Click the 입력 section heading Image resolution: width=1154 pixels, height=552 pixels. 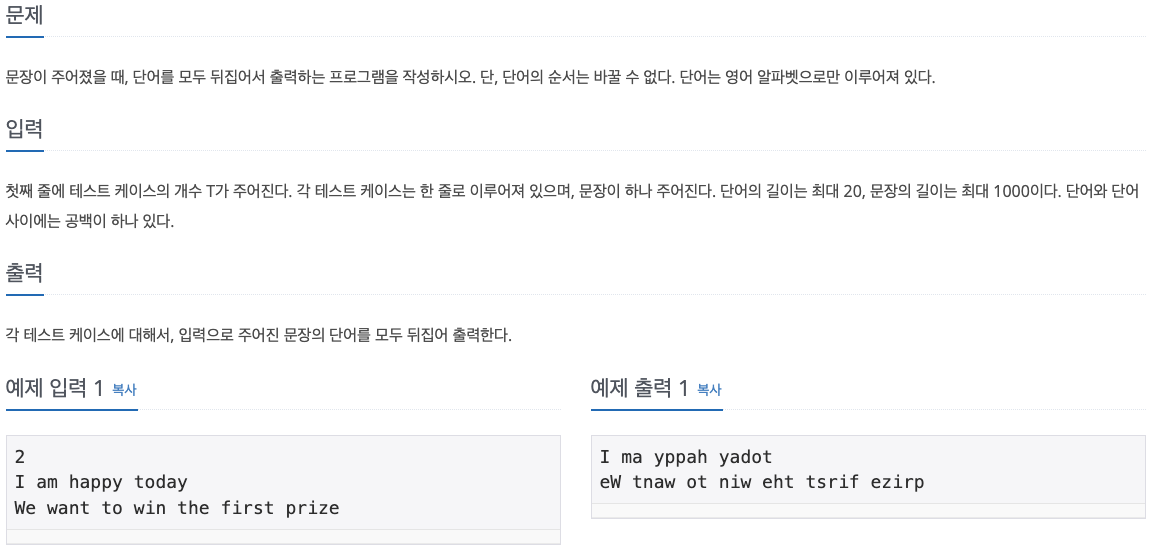pyautogui.click(x=25, y=129)
